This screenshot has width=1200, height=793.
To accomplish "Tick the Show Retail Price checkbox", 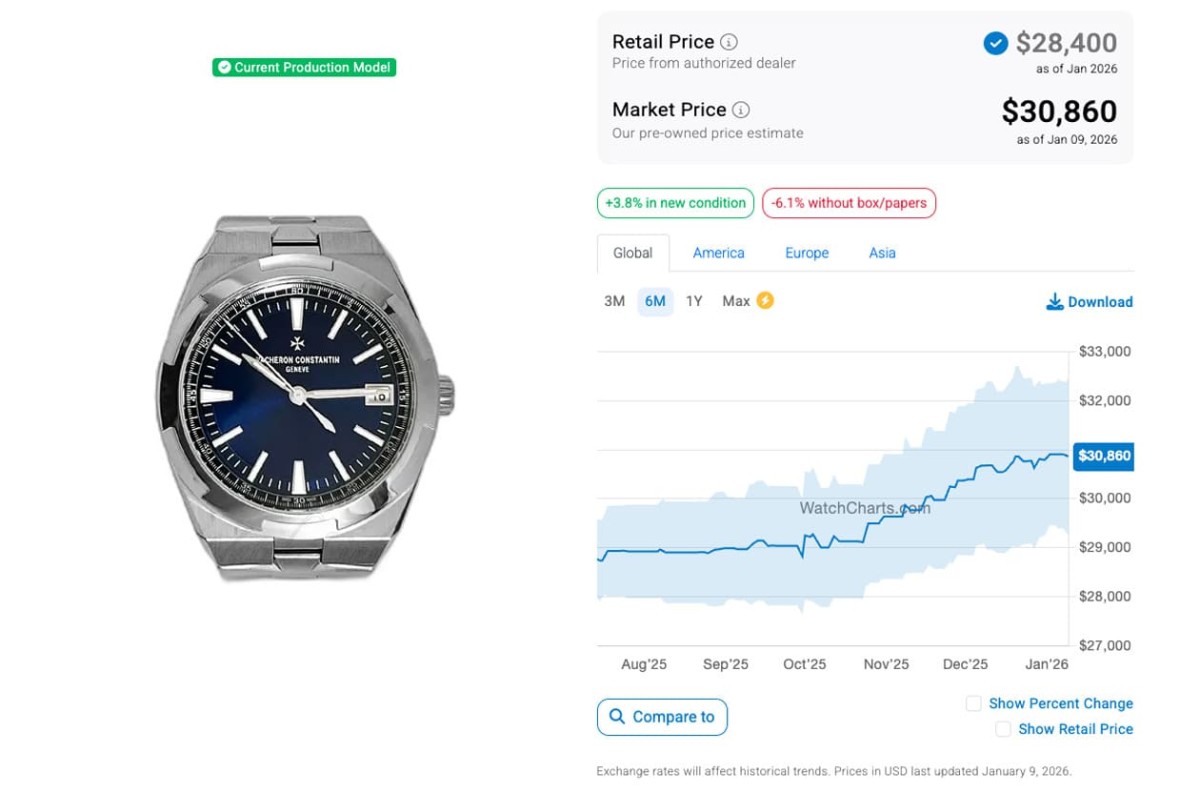I will click(1003, 730).
